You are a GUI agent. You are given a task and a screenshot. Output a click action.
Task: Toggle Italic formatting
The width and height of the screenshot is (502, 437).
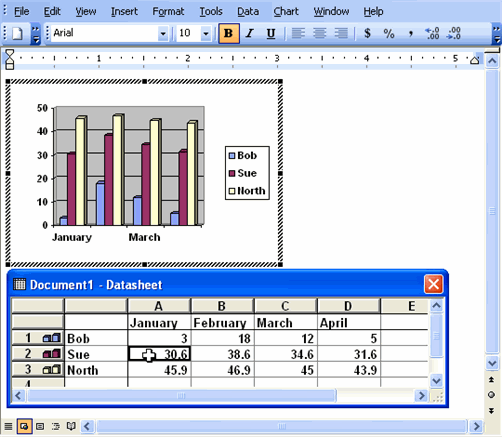(250, 33)
